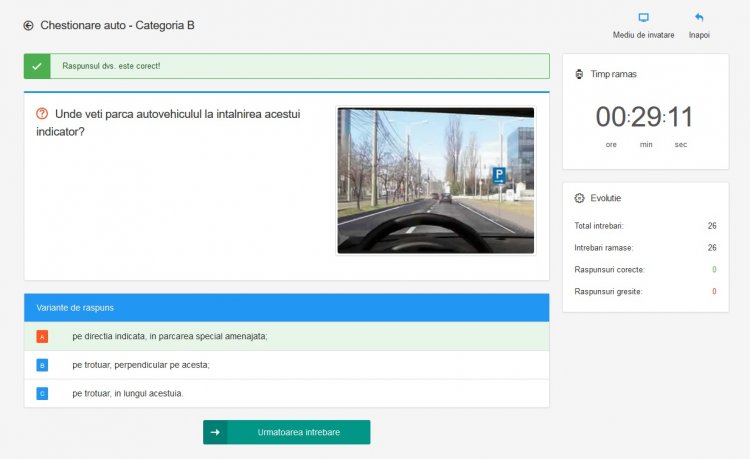Click the Raspunsuri gresite value 0

[714, 292]
